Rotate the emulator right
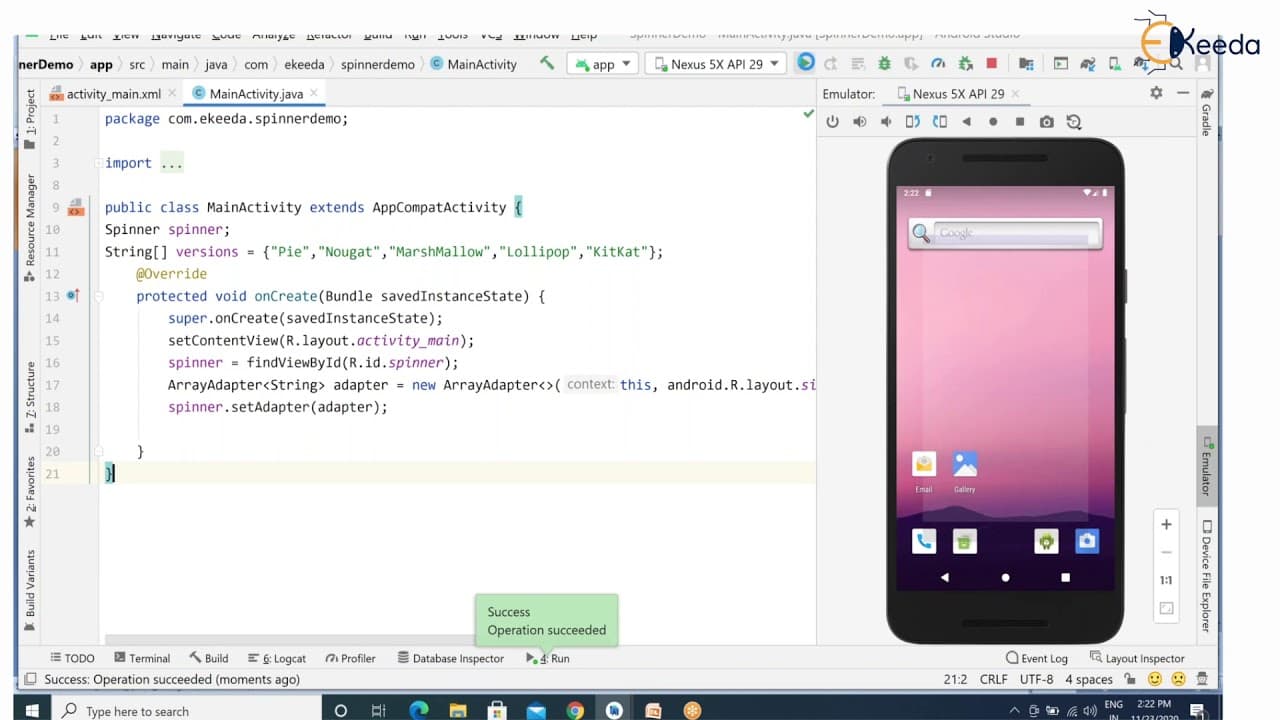Screen dimensions: 1280x720 (x=939, y=122)
